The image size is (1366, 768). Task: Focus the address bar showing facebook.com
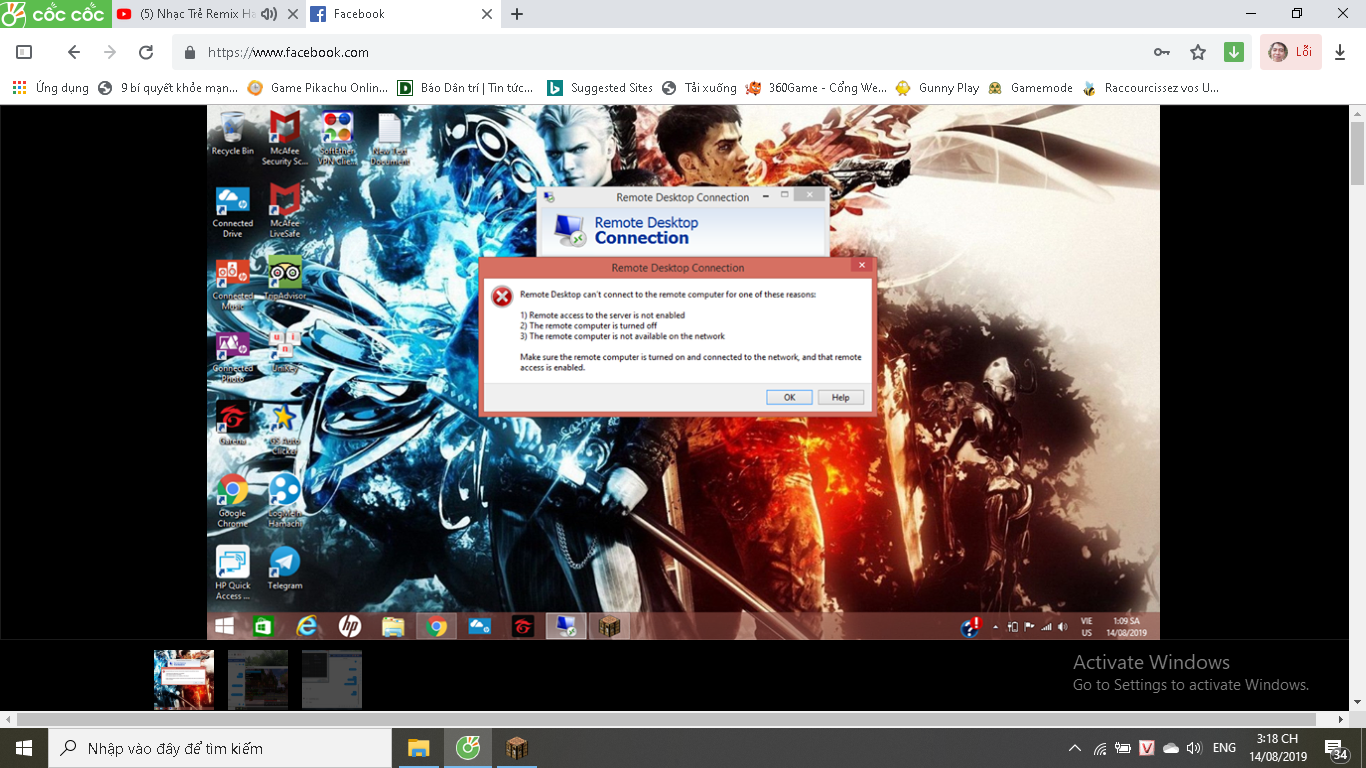(x=660, y=52)
